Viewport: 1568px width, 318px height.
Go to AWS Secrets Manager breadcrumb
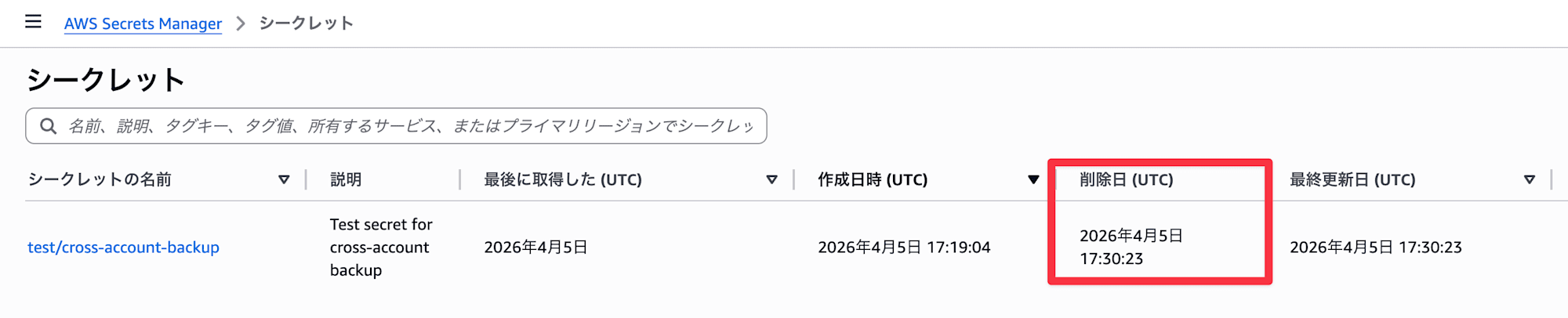143,23
